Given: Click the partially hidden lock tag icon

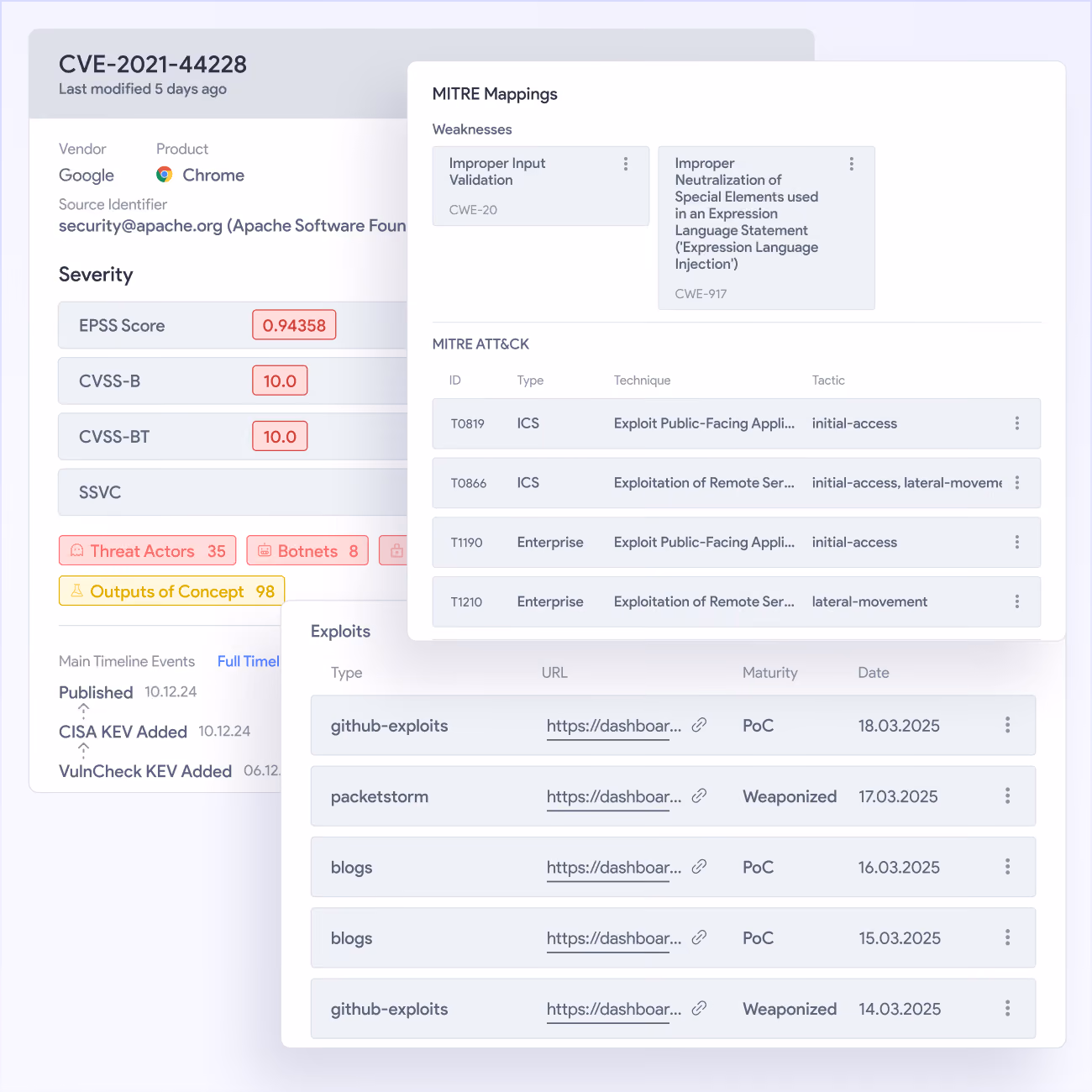Looking at the screenshot, I should point(396,550).
